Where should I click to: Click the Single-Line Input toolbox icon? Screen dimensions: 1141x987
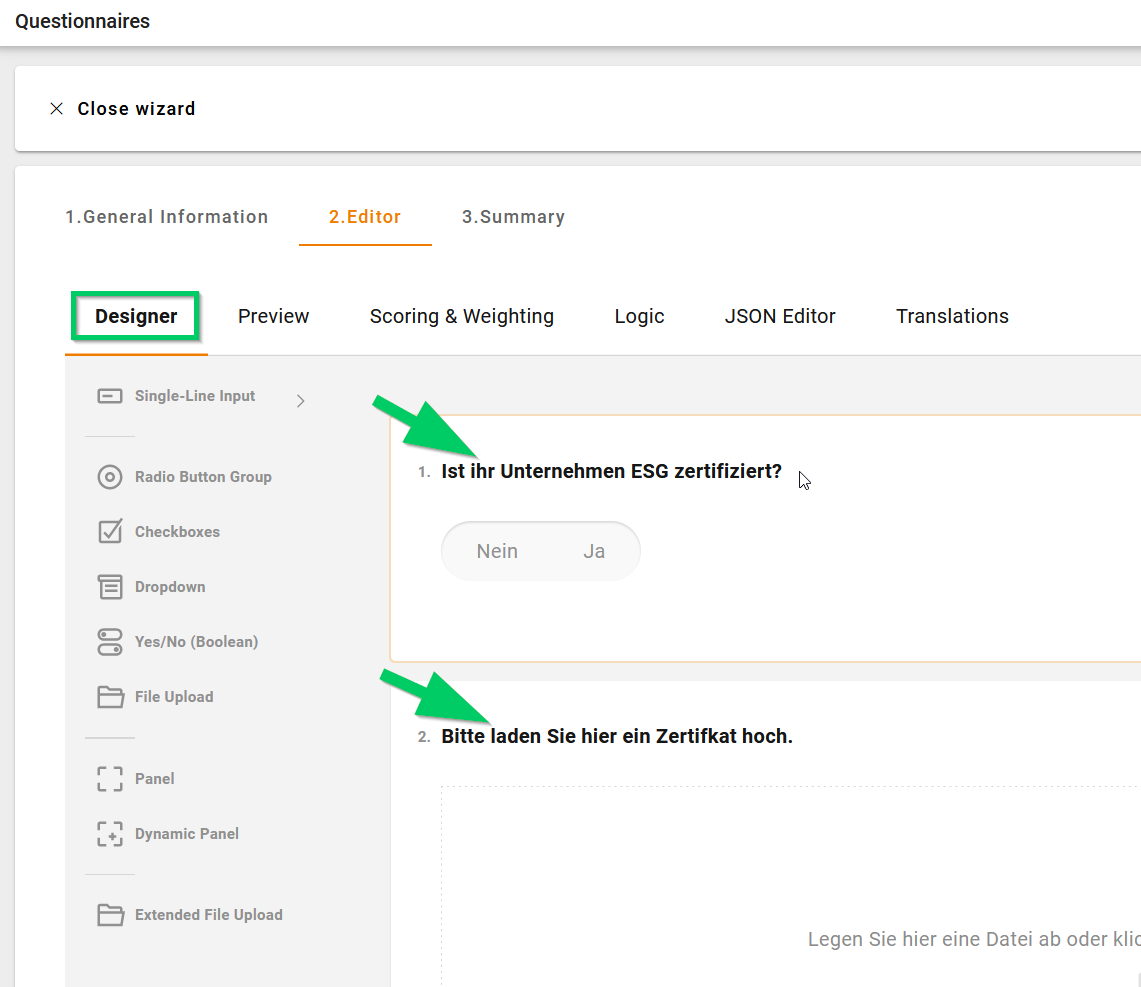point(110,396)
